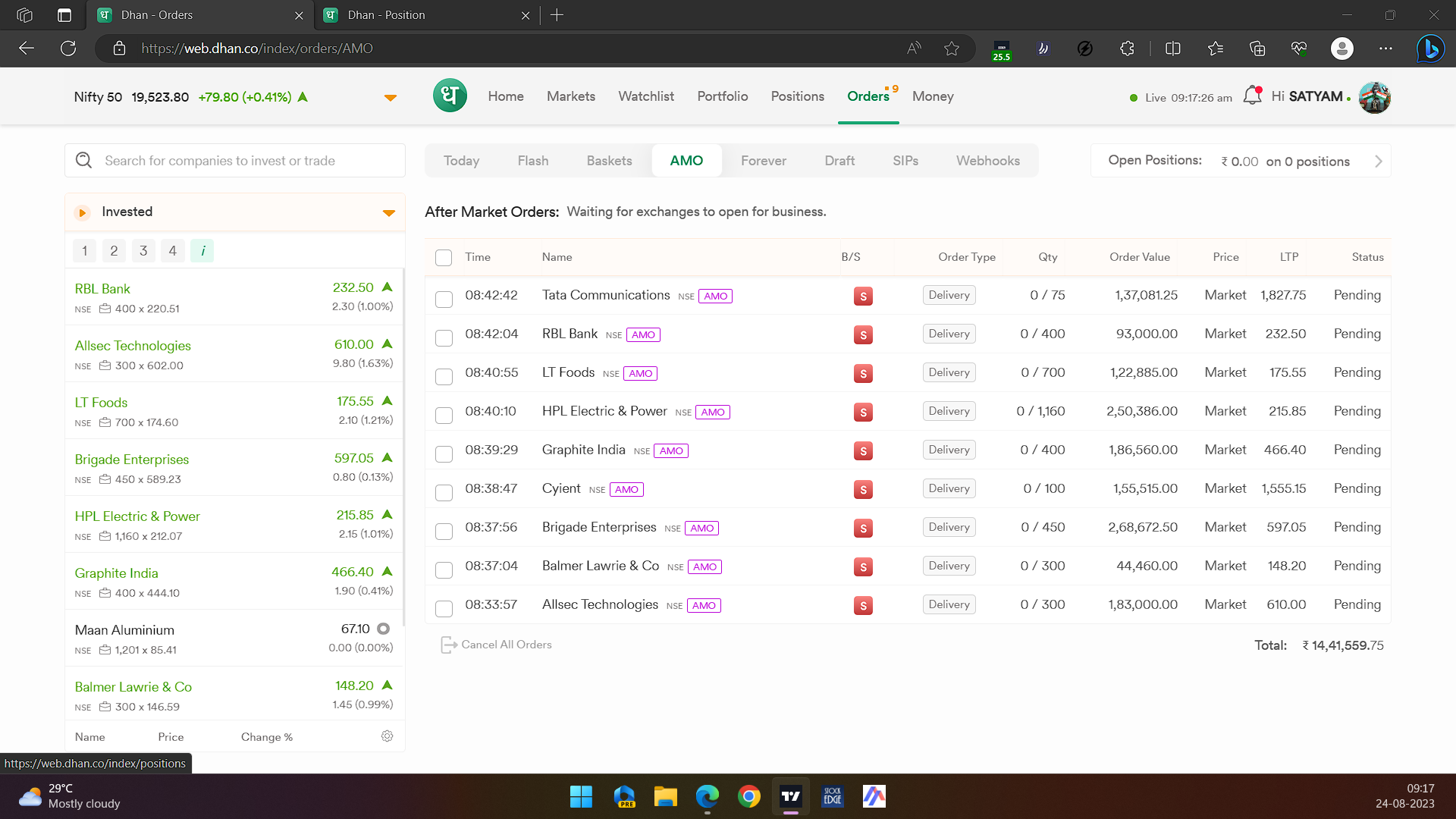Expand the Nifty 50 index dropdown arrow
The width and height of the screenshot is (1456, 819).
[391, 98]
